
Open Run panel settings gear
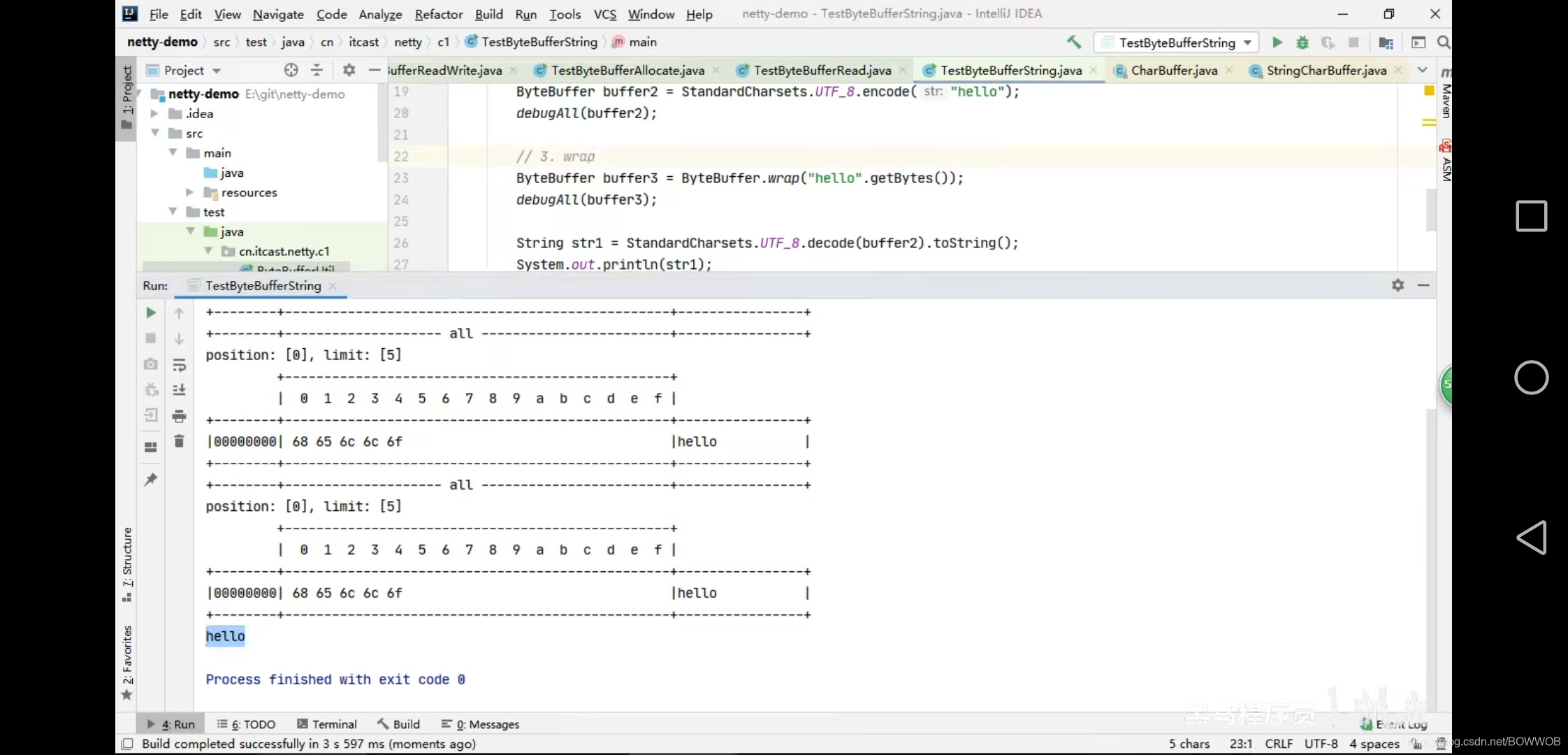pyautogui.click(x=1398, y=285)
